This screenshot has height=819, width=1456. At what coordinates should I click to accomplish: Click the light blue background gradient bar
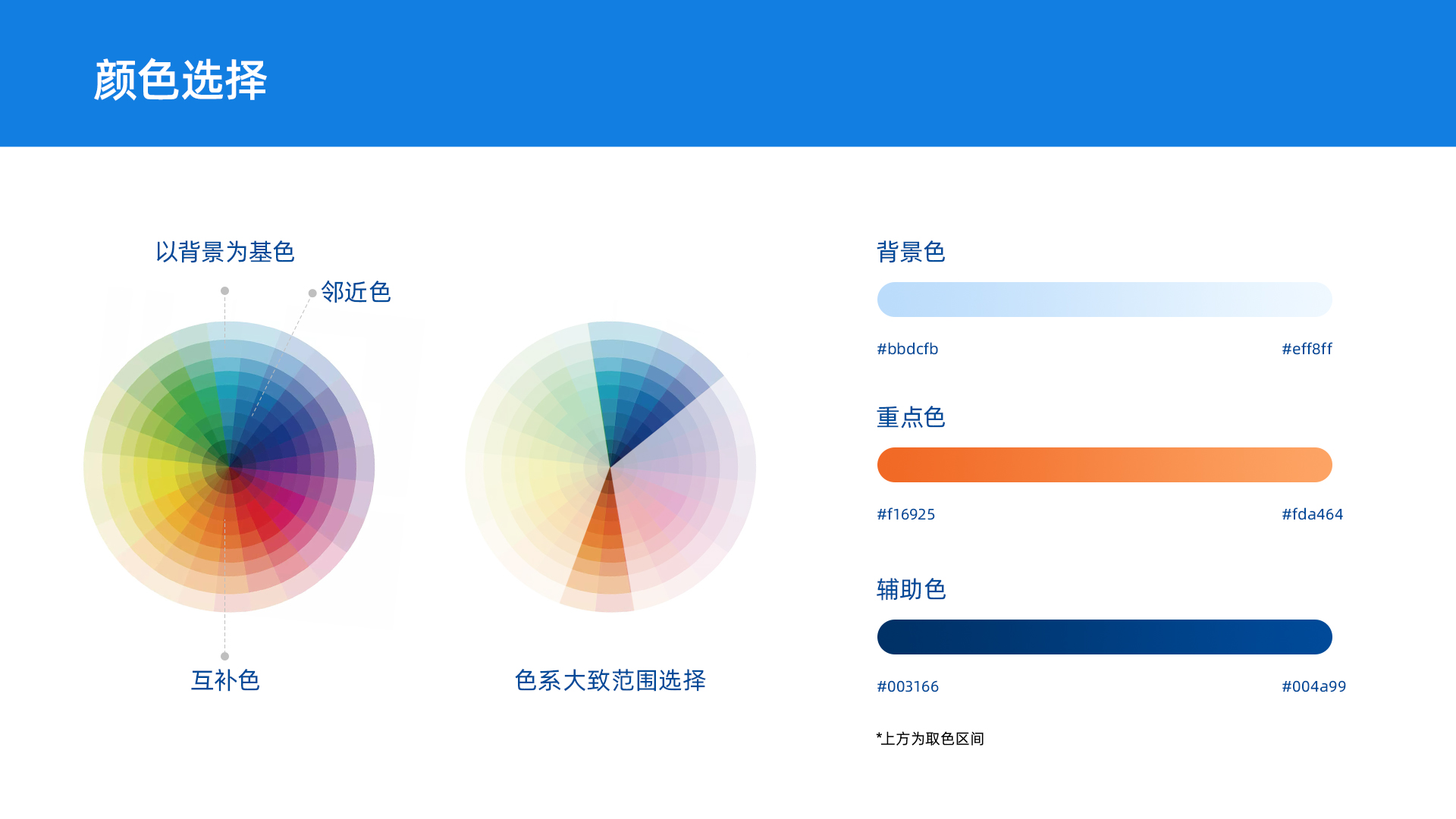[1104, 300]
